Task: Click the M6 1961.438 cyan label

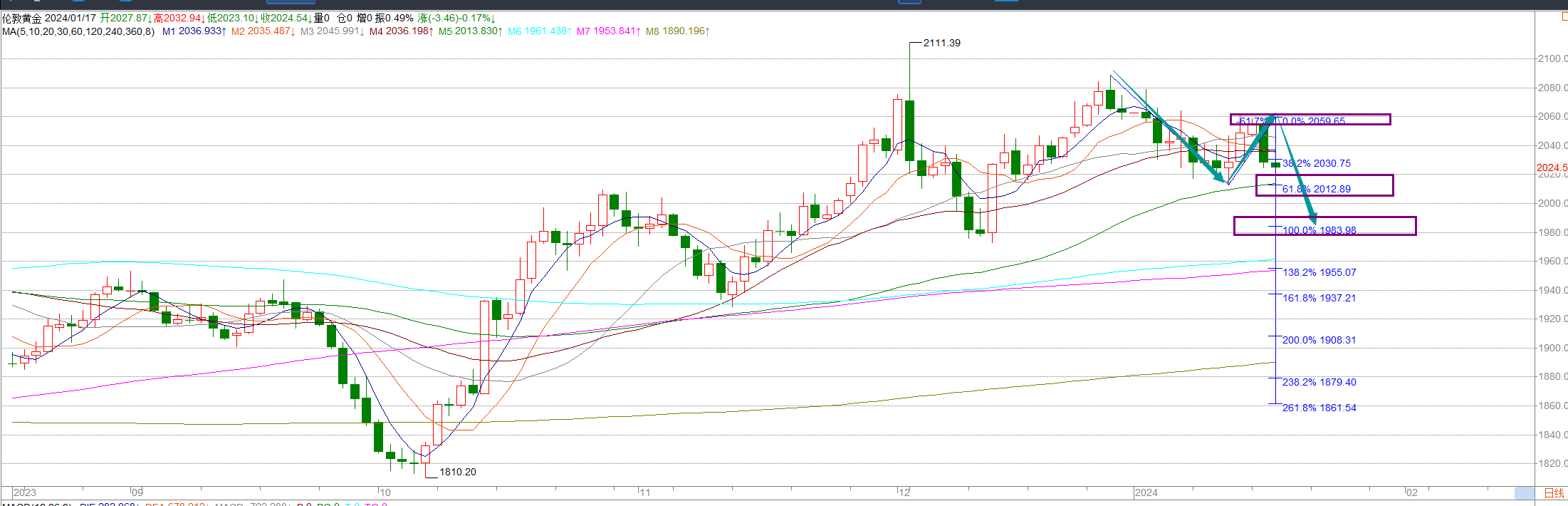Action: coord(539,31)
